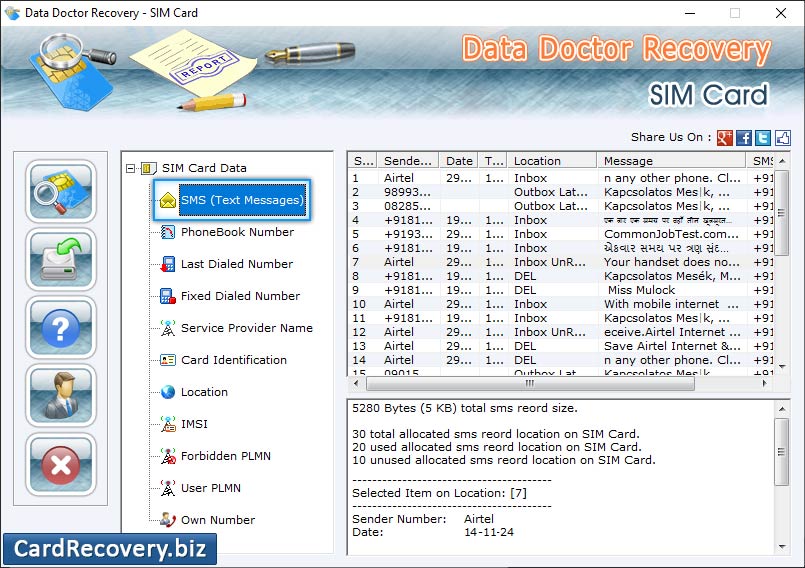Click the SMS table vertical scrollbar thumb
Viewport: 805px width, 568px height.
[782, 213]
